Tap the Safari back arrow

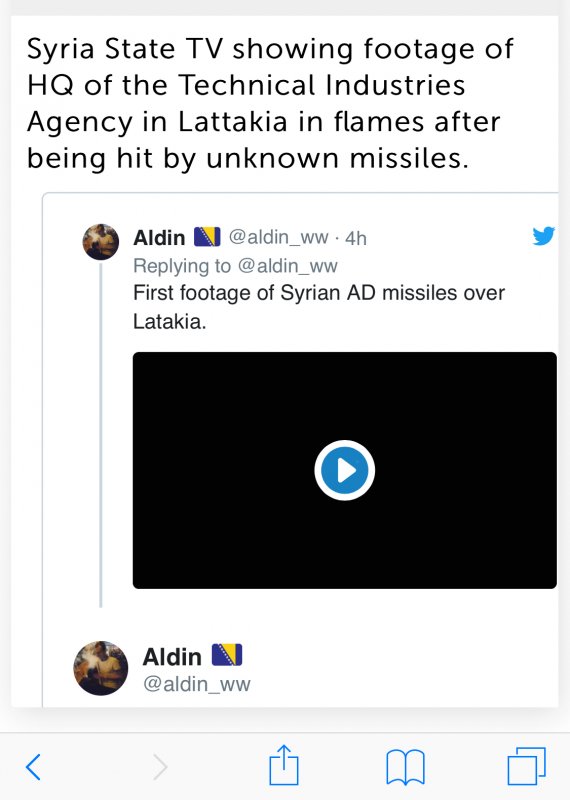pyautogui.click(x=33, y=766)
